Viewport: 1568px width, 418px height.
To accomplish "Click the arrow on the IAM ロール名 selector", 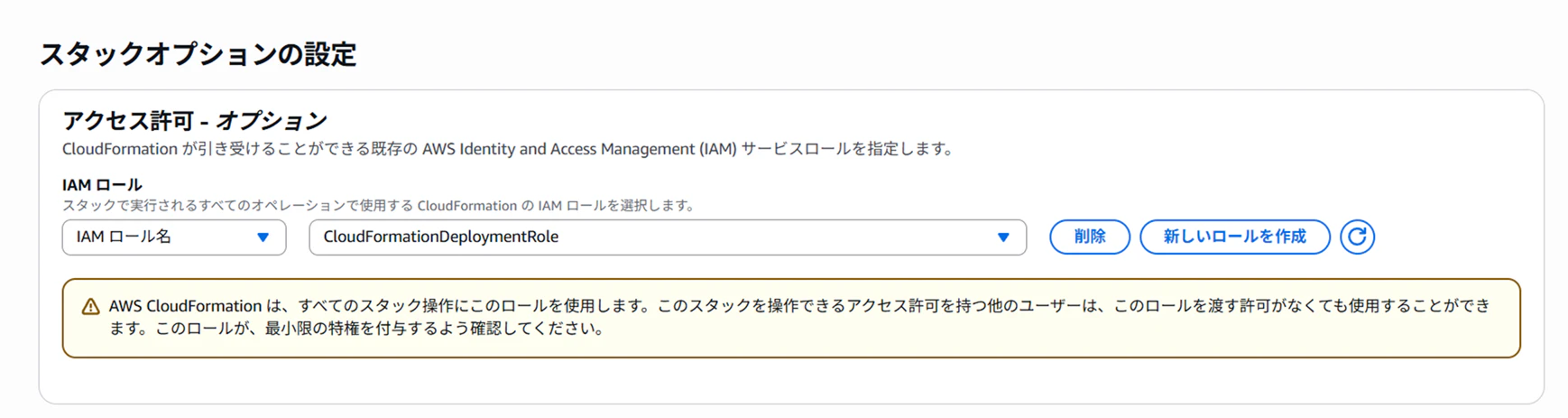I will 263,237.
